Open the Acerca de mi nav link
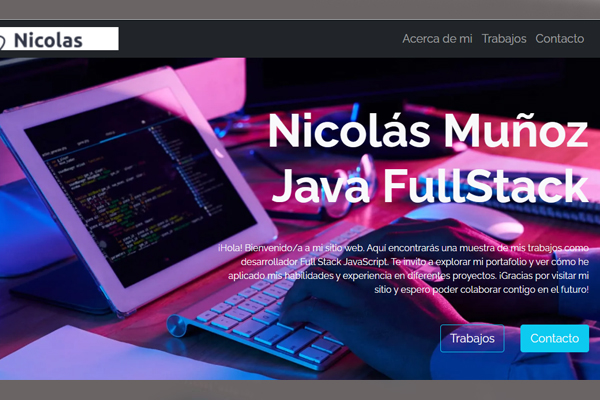Image resolution: width=600 pixels, height=400 pixels. click(437, 39)
